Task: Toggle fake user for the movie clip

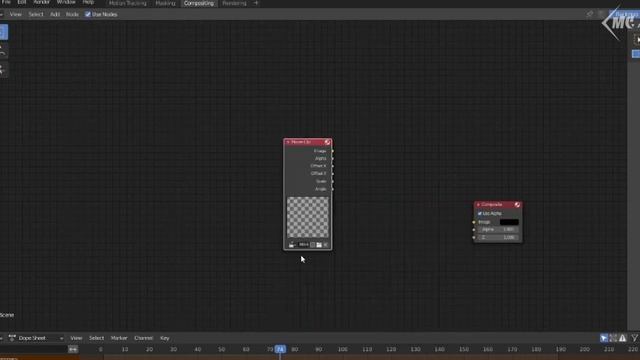Action: click(313, 245)
